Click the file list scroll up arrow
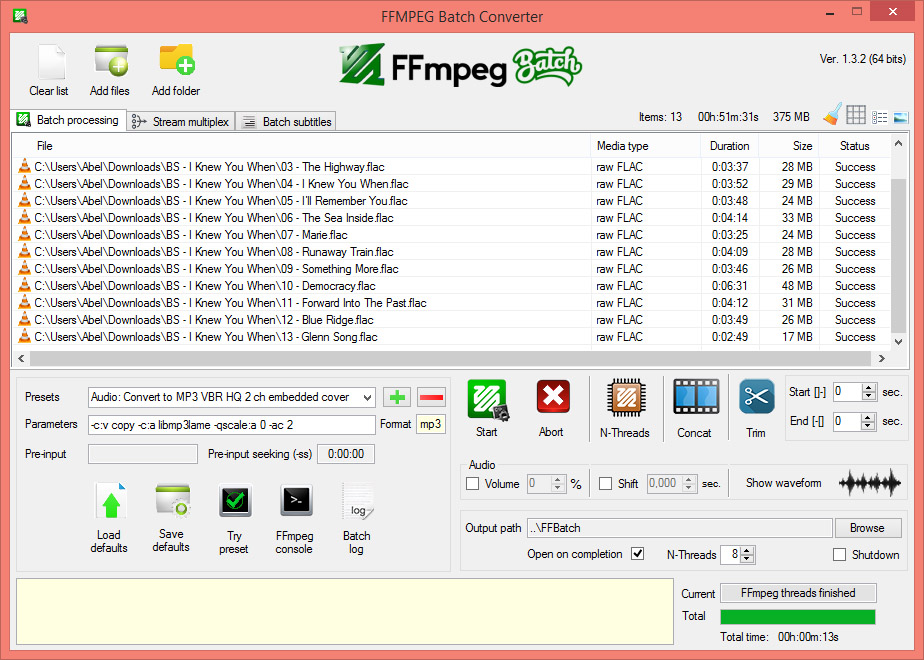 pyautogui.click(x=898, y=143)
